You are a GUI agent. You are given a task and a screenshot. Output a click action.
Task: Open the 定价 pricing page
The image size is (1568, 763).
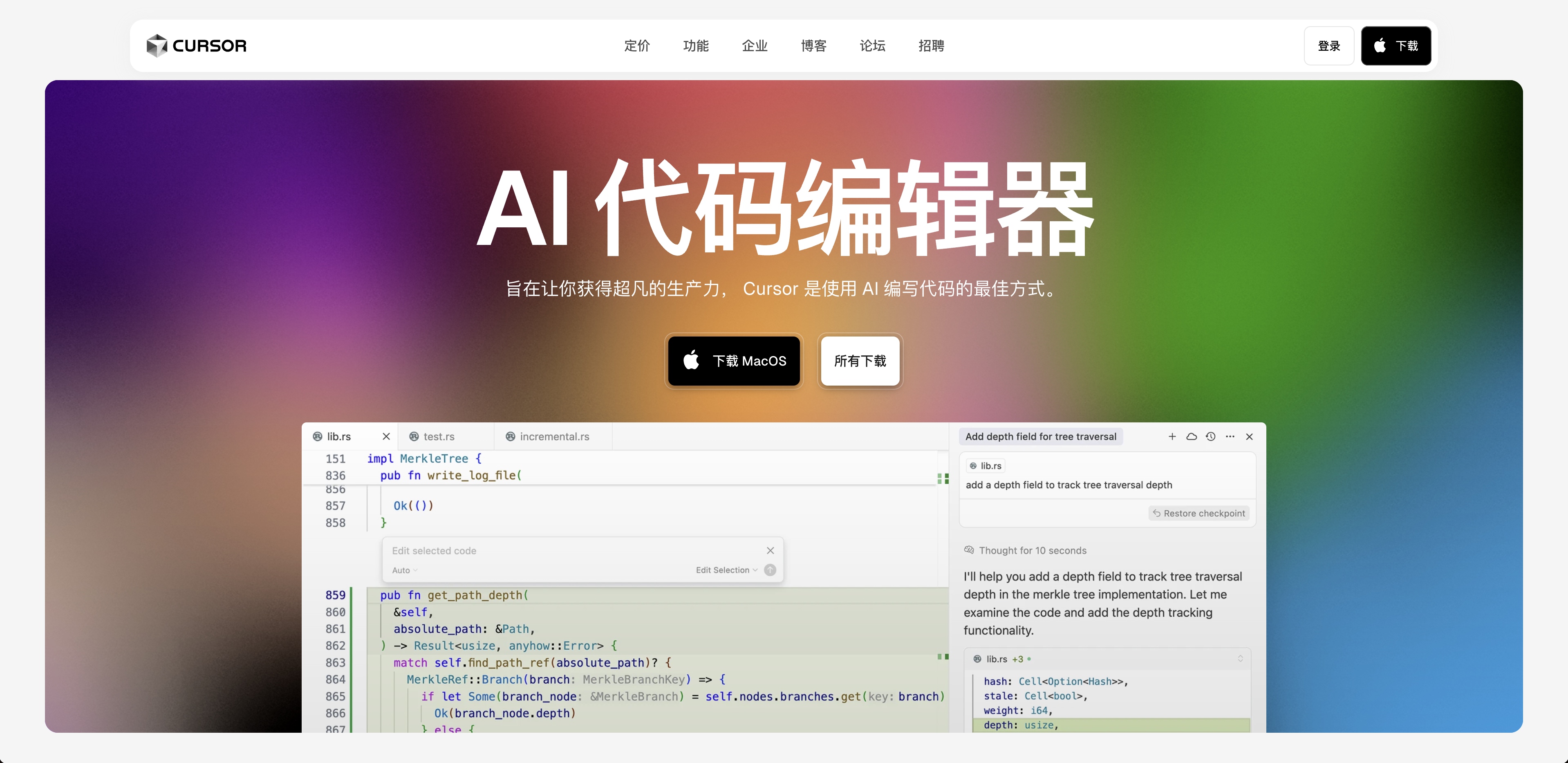coord(637,46)
